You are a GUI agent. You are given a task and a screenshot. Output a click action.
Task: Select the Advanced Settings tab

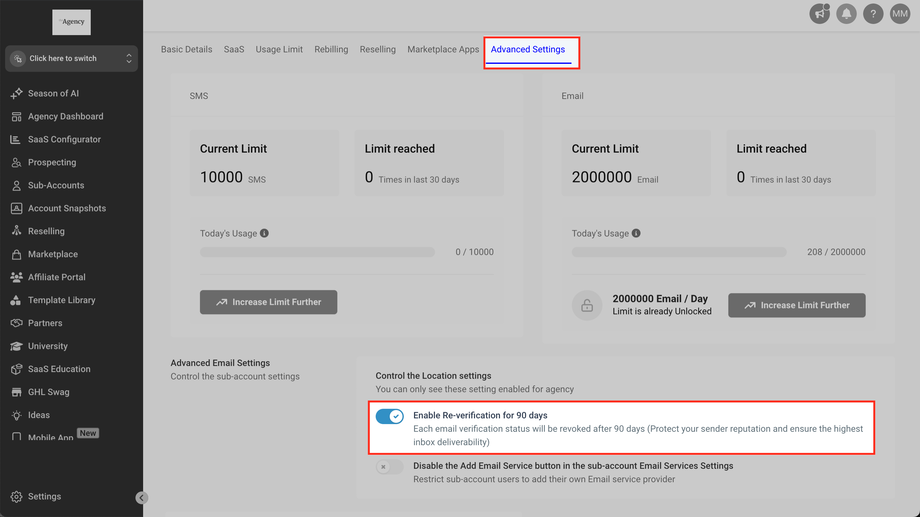528,49
